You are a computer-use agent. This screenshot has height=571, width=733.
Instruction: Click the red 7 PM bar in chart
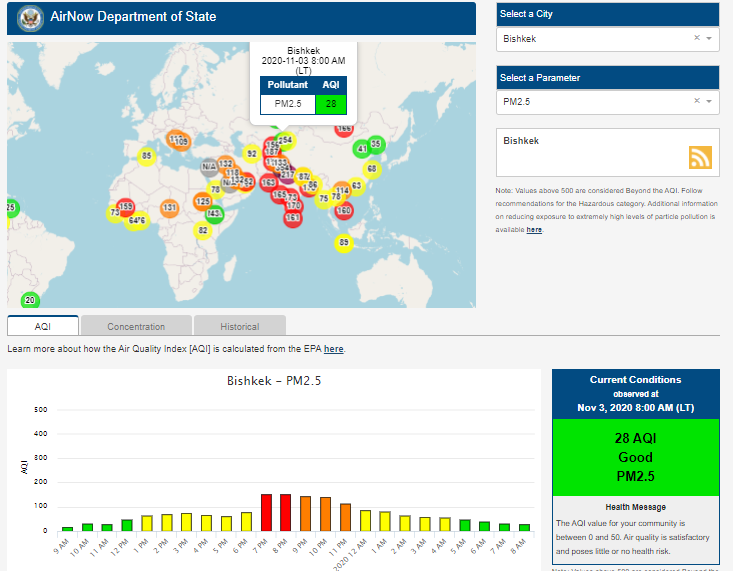coord(267,512)
